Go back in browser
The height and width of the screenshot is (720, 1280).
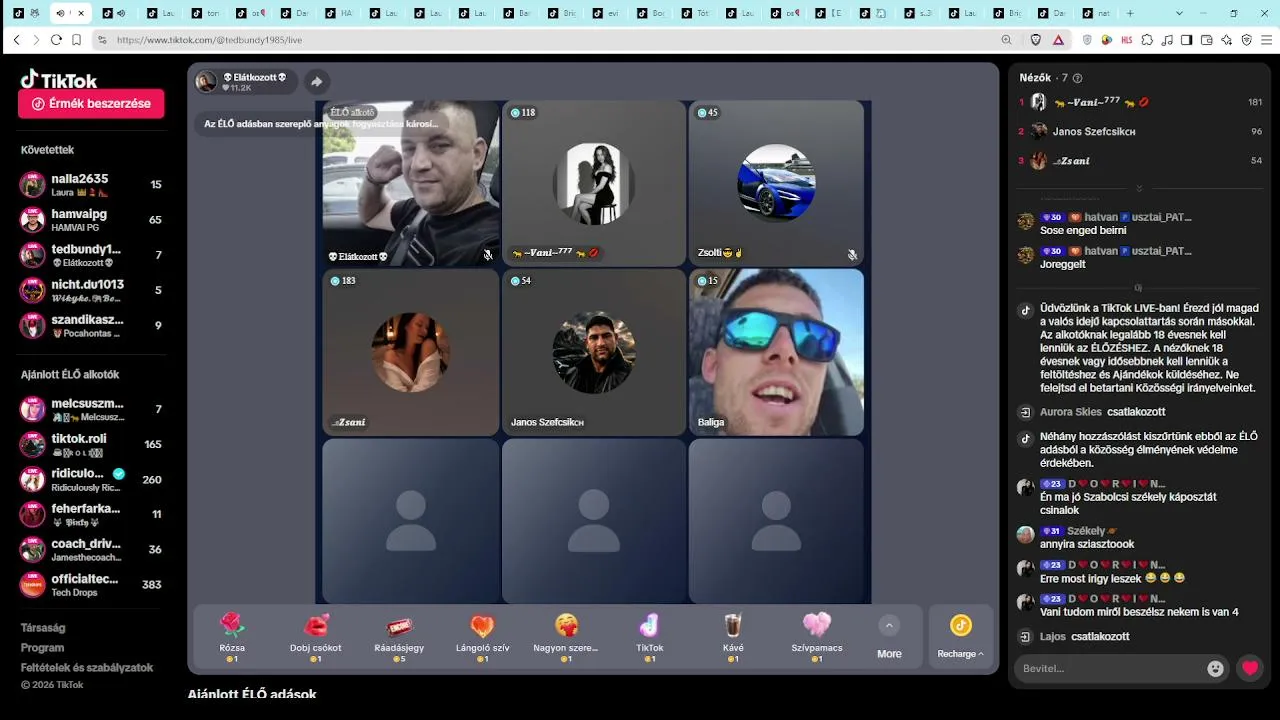click(x=16, y=40)
